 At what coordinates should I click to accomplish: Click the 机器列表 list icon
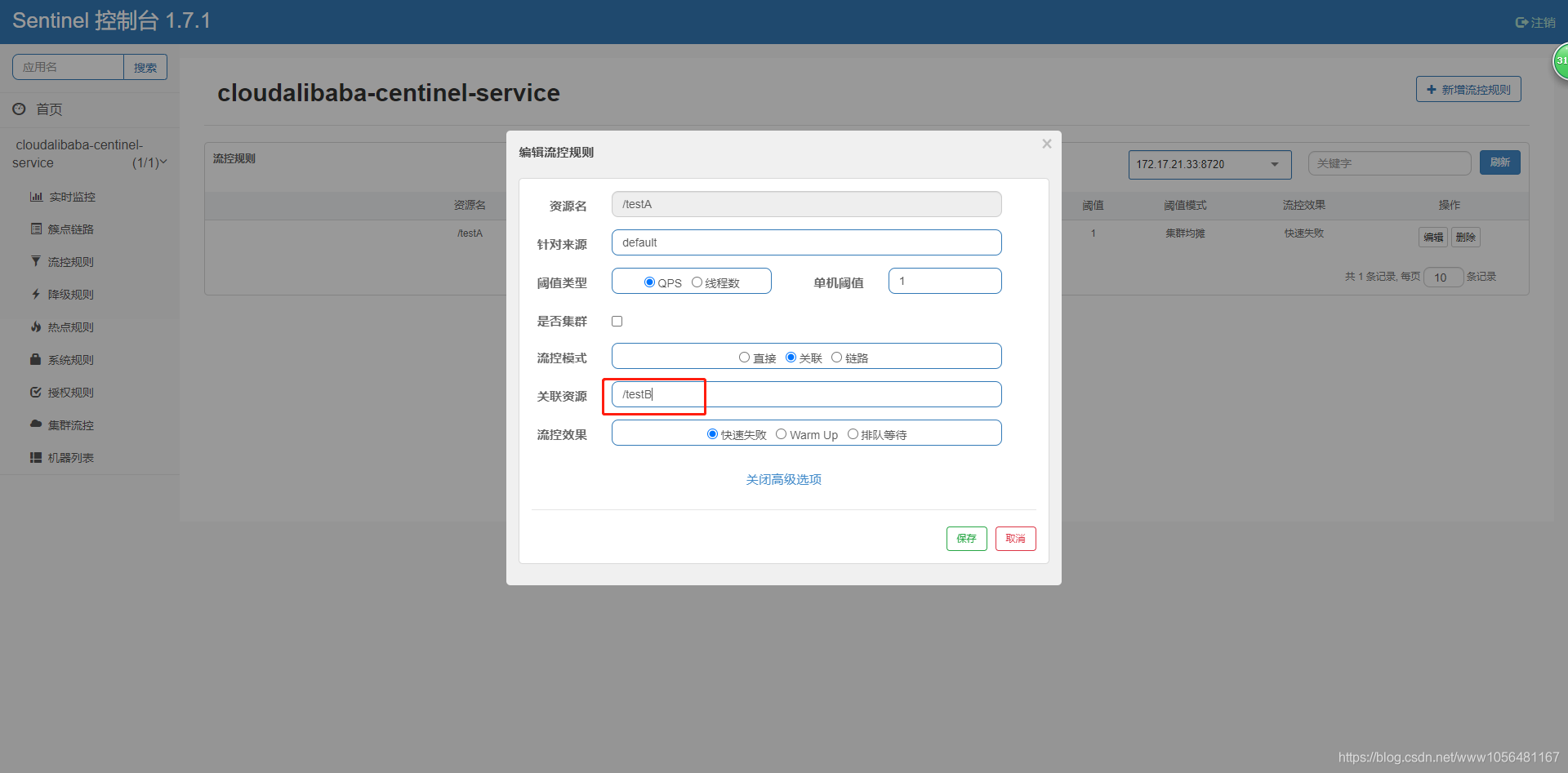(36, 458)
